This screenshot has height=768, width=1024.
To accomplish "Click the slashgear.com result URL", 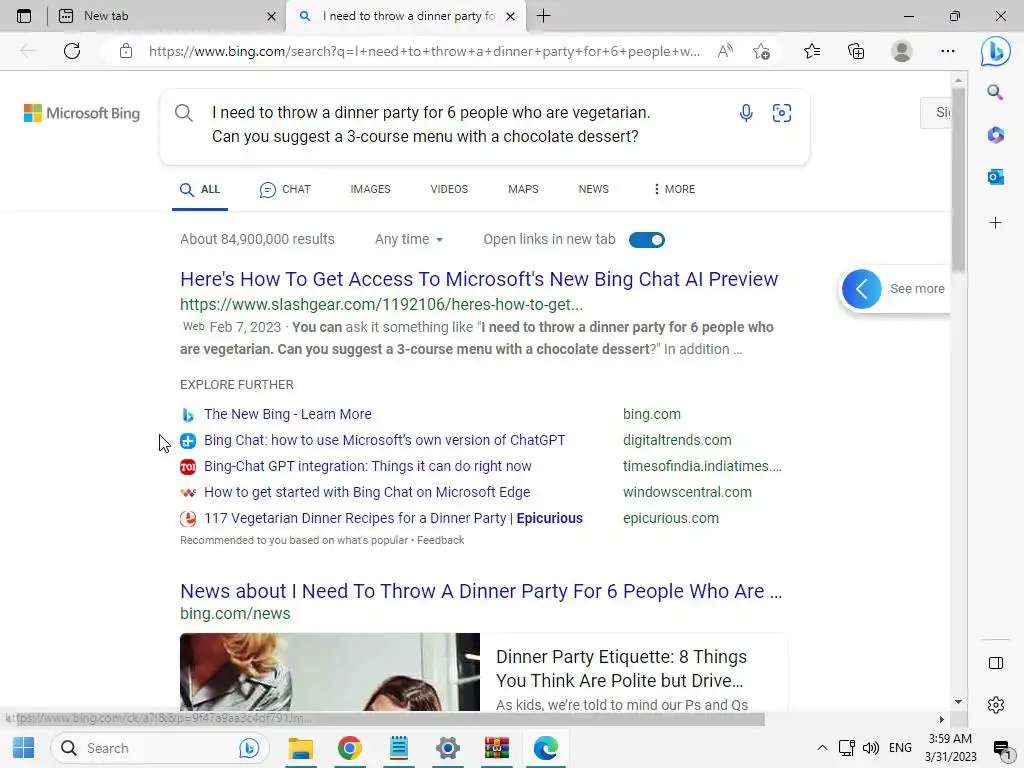I will point(381,305).
